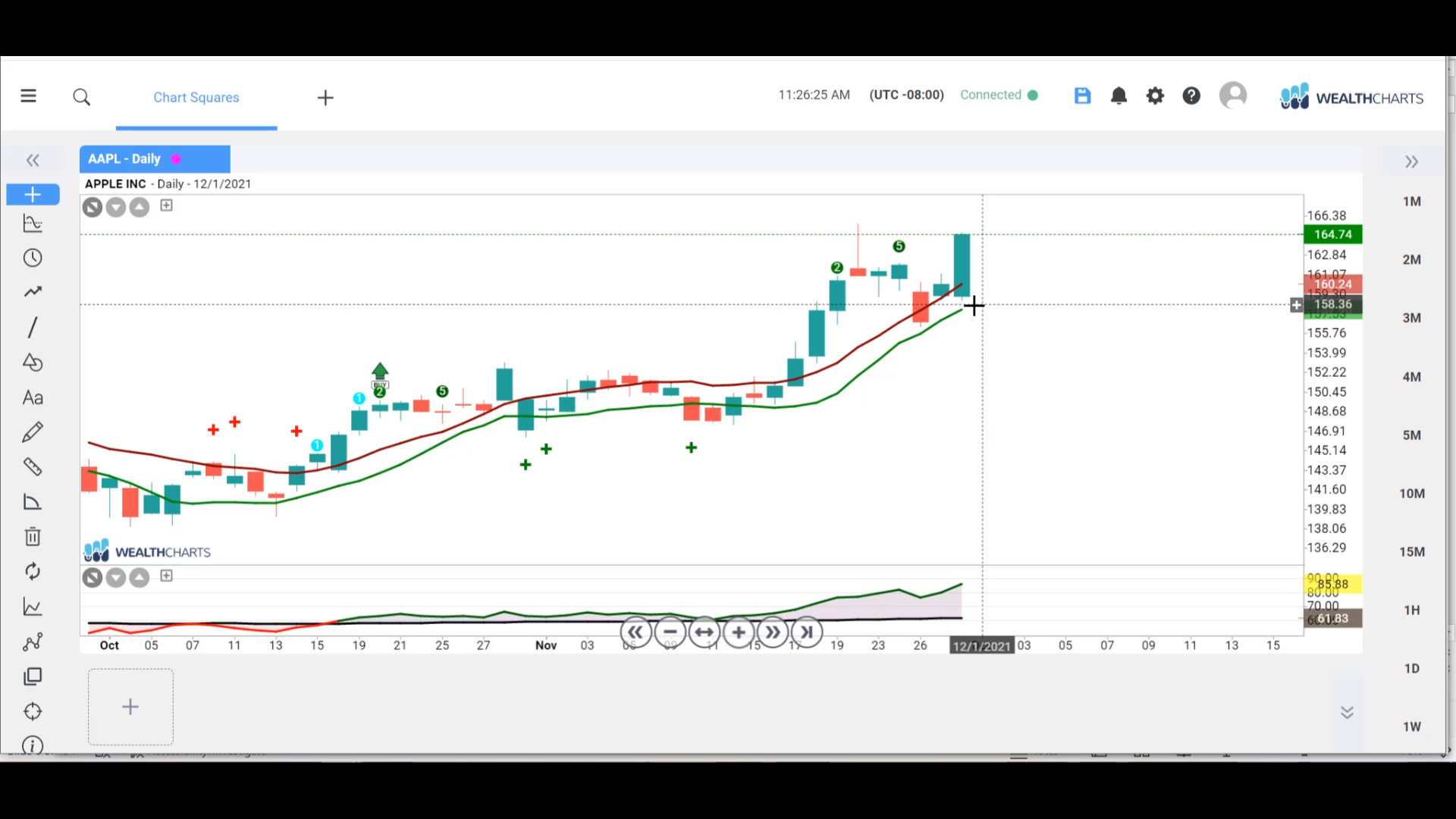Set timeframe to 3M
Image resolution: width=1456 pixels, height=819 pixels.
tap(1411, 318)
